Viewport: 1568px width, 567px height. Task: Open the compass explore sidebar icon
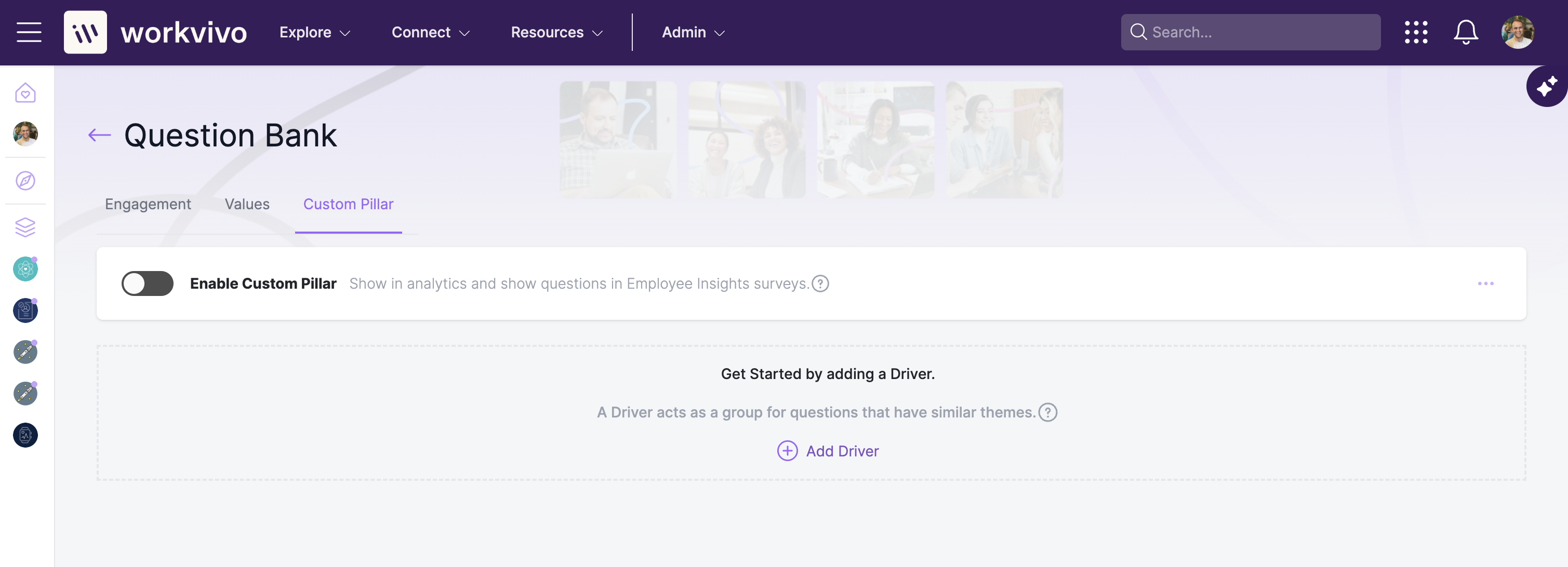pyautogui.click(x=25, y=181)
